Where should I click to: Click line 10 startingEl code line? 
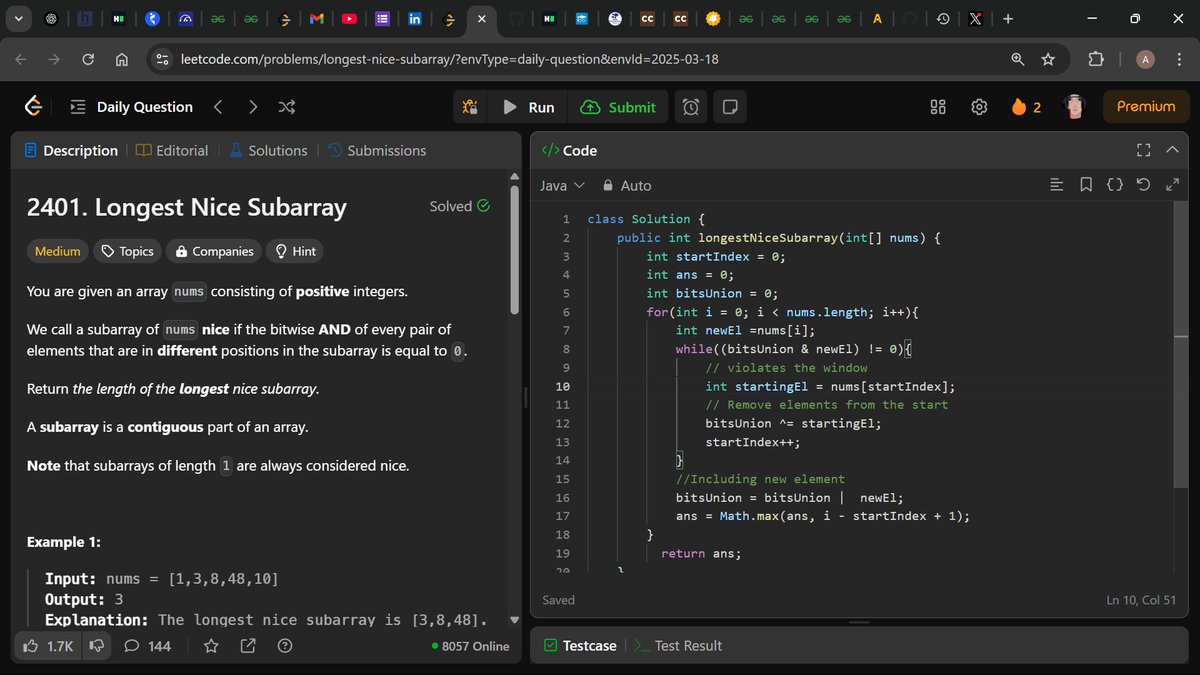pos(830,387)
